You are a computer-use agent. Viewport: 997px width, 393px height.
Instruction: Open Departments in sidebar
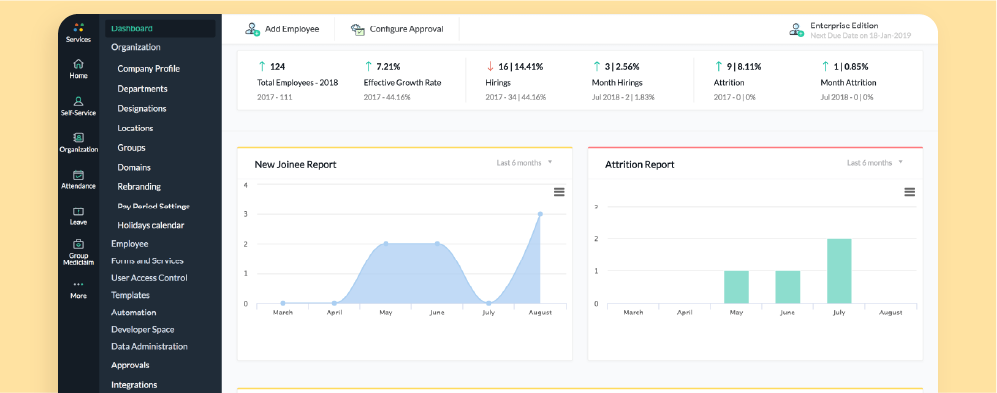(x=142, y=89)
